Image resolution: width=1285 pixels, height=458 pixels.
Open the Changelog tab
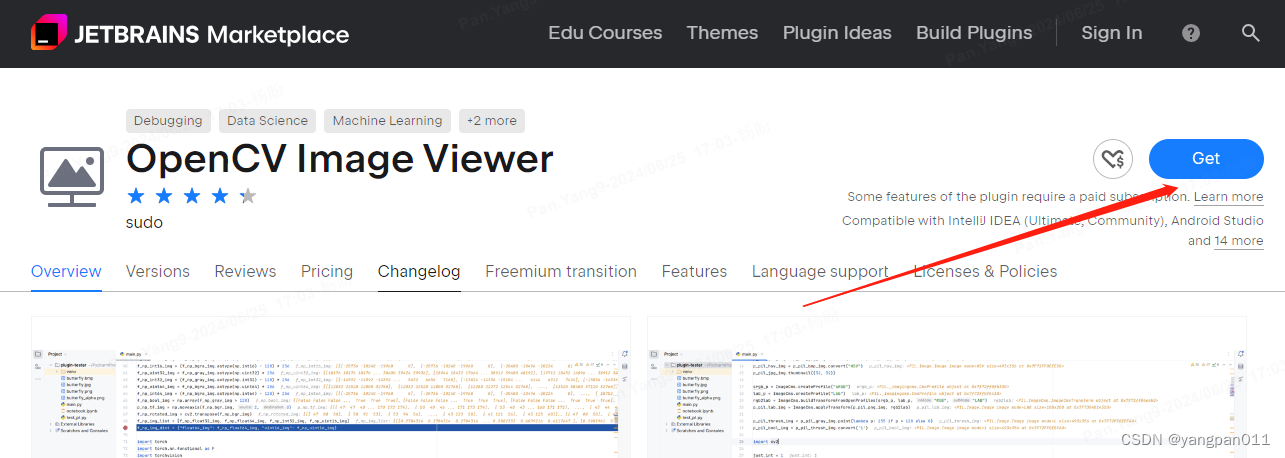pos(419,271)
